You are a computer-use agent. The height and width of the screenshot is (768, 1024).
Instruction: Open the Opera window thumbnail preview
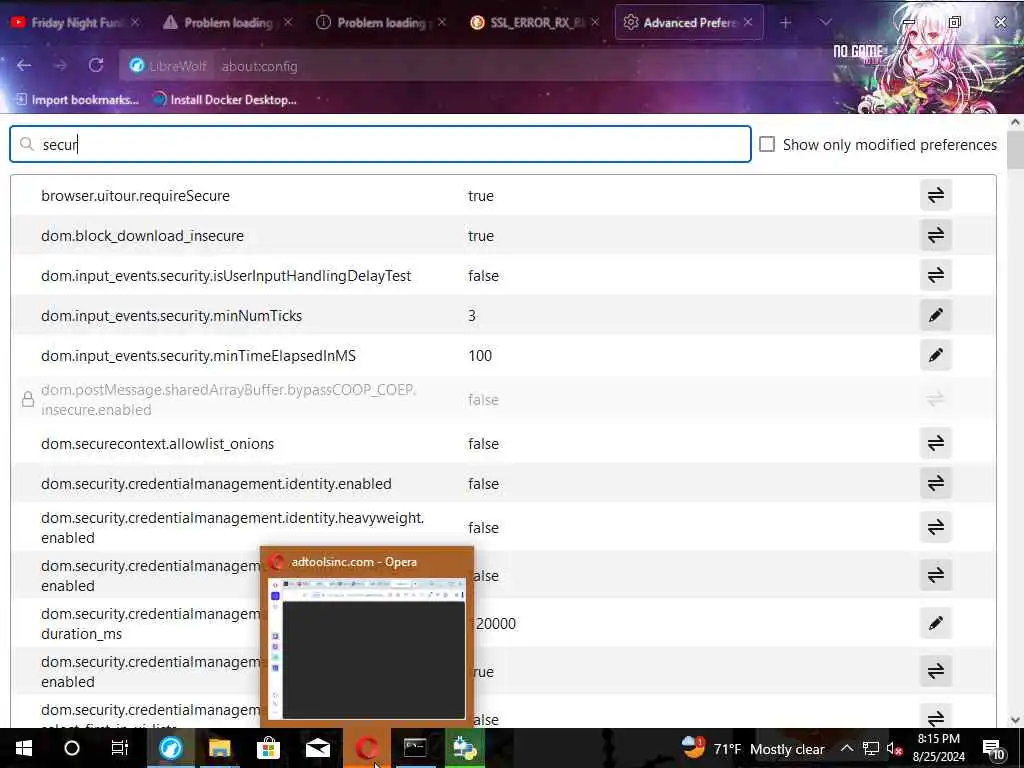pyautogui.click(x=367, y=637)
